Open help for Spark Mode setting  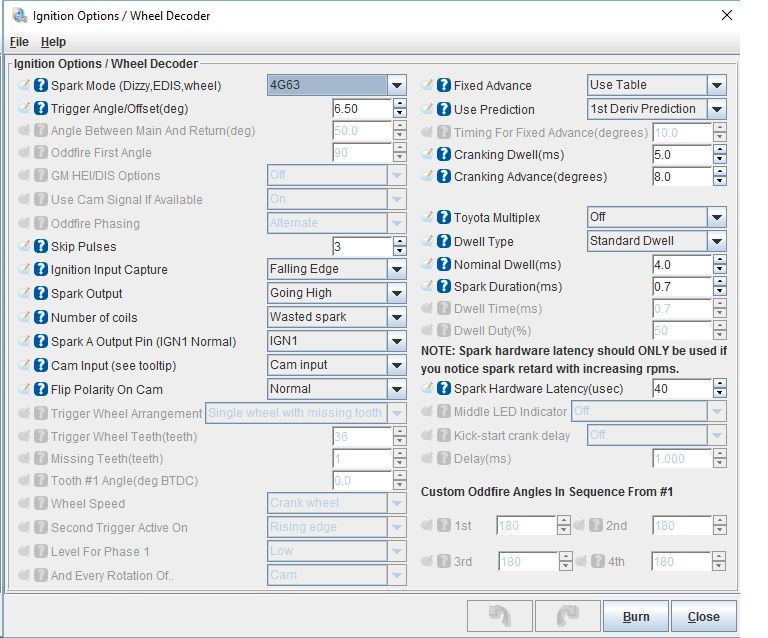click(41, 85)
